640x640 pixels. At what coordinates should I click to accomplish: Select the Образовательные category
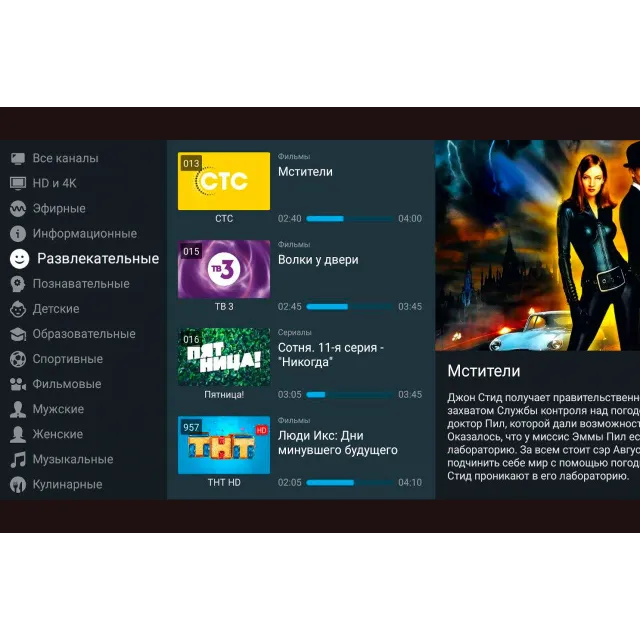click(x=83, y=334)
